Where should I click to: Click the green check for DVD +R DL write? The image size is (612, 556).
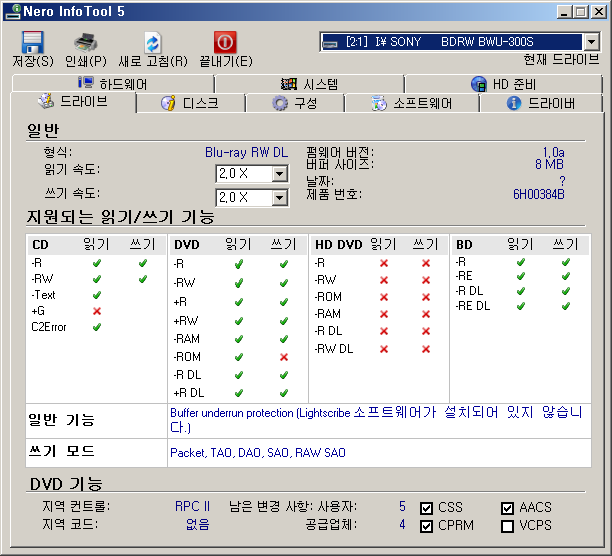point(284,393)
